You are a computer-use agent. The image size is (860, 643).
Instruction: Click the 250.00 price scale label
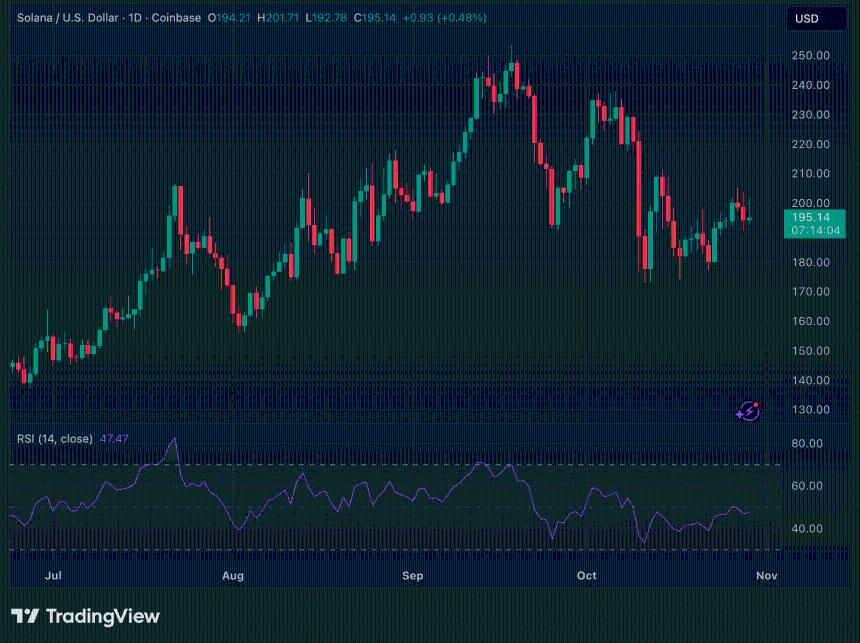coord(810,56)
